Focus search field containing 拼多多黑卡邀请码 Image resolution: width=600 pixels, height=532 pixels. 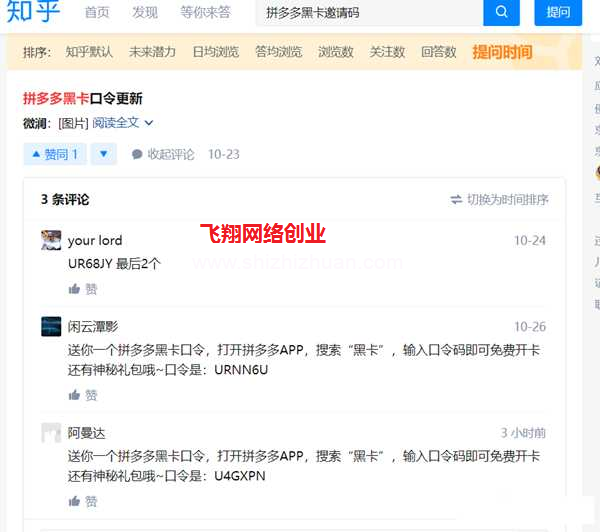tap(369, 13)
